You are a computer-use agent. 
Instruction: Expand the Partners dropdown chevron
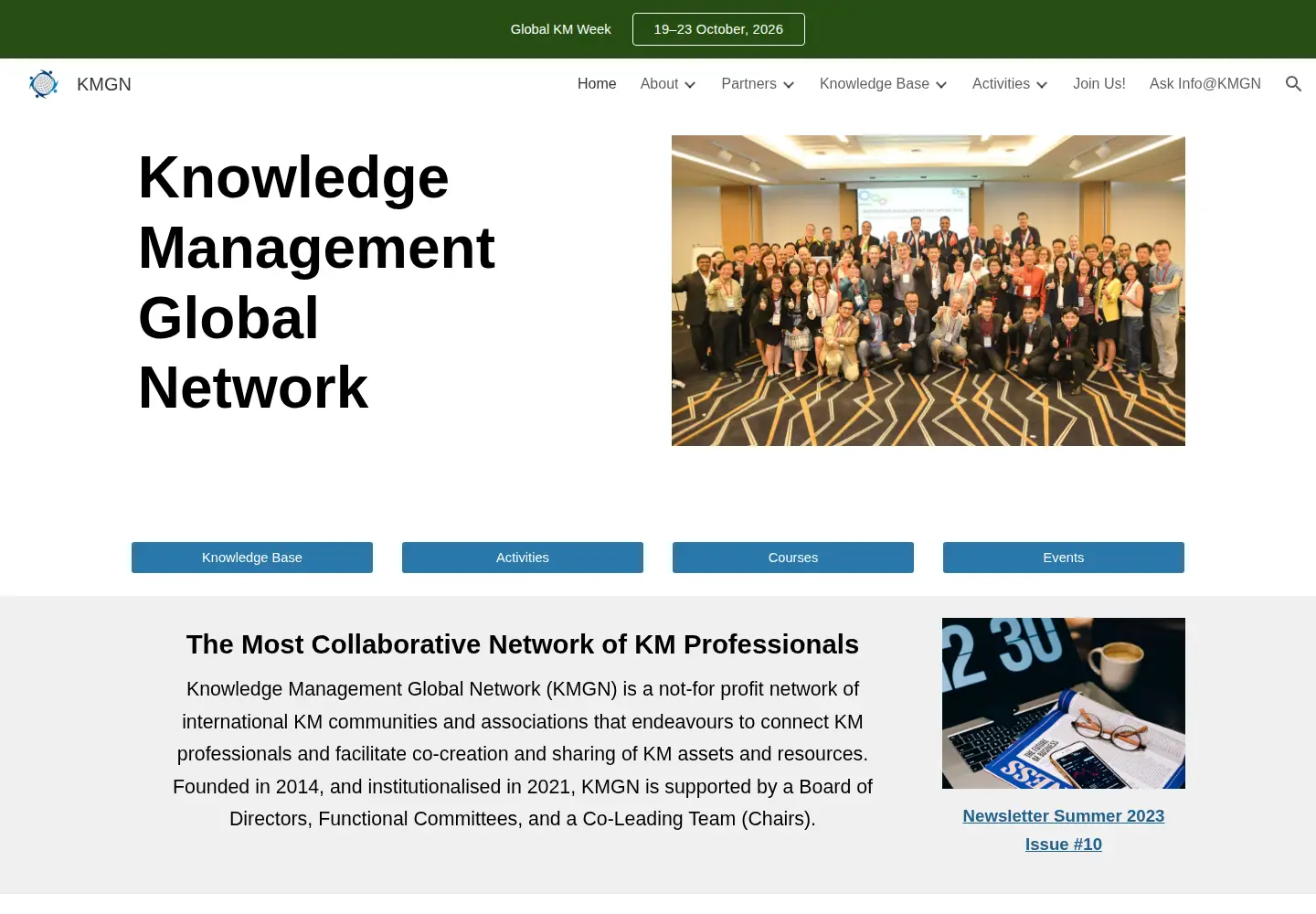(x=789, y=85)
